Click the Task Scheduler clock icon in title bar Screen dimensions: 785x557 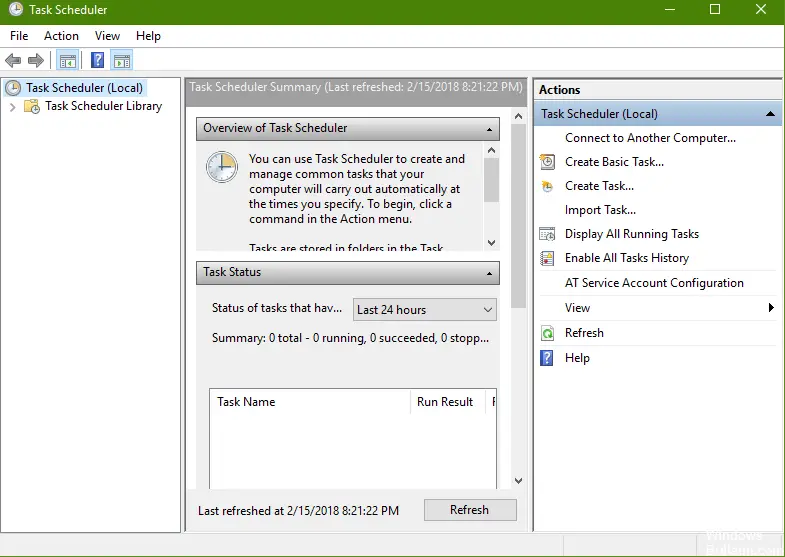click(16, 10)
